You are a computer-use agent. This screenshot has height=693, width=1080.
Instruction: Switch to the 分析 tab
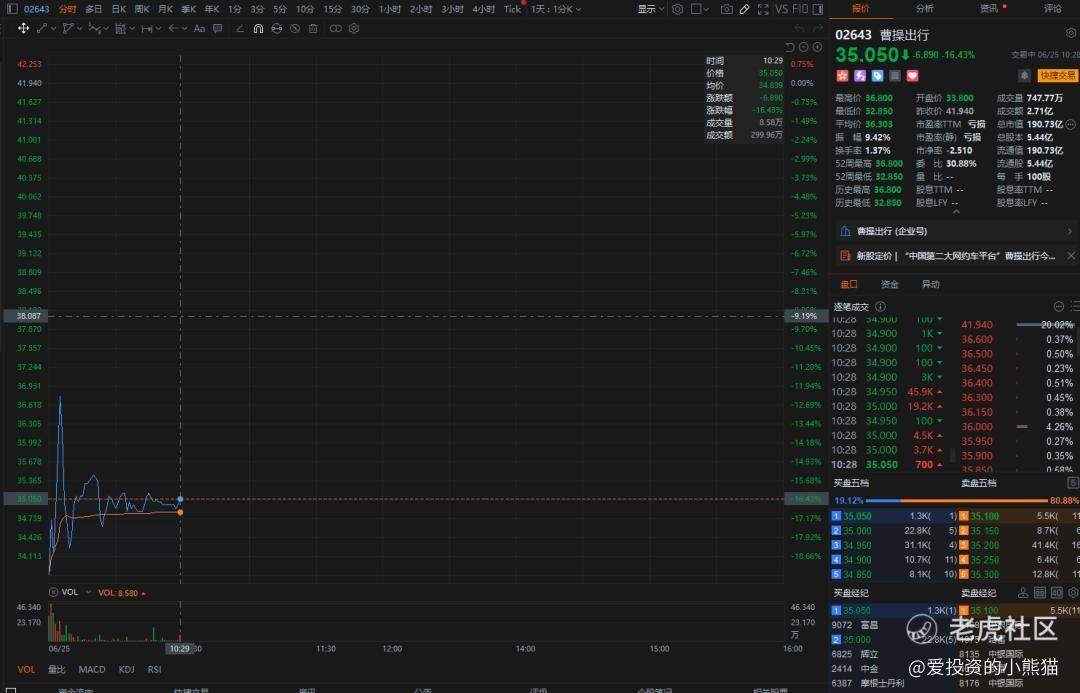point(925,8)
